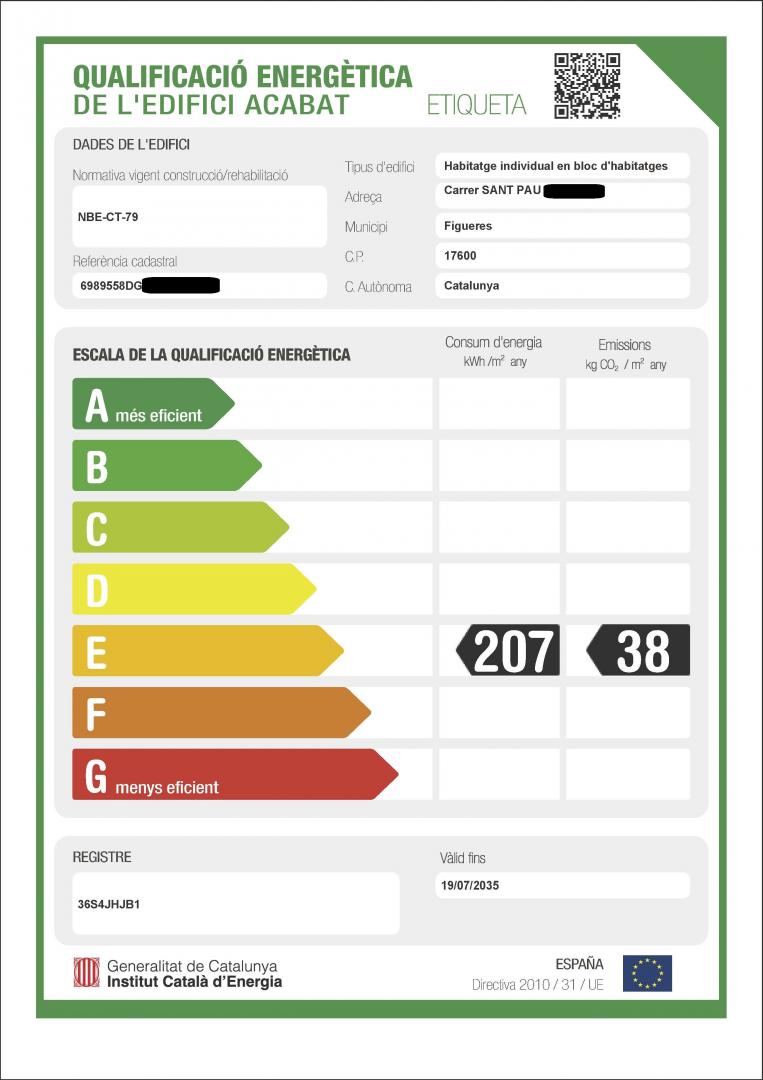
Task: Click the Generalitat de Catalunya logo
Action: coord(87,973)
